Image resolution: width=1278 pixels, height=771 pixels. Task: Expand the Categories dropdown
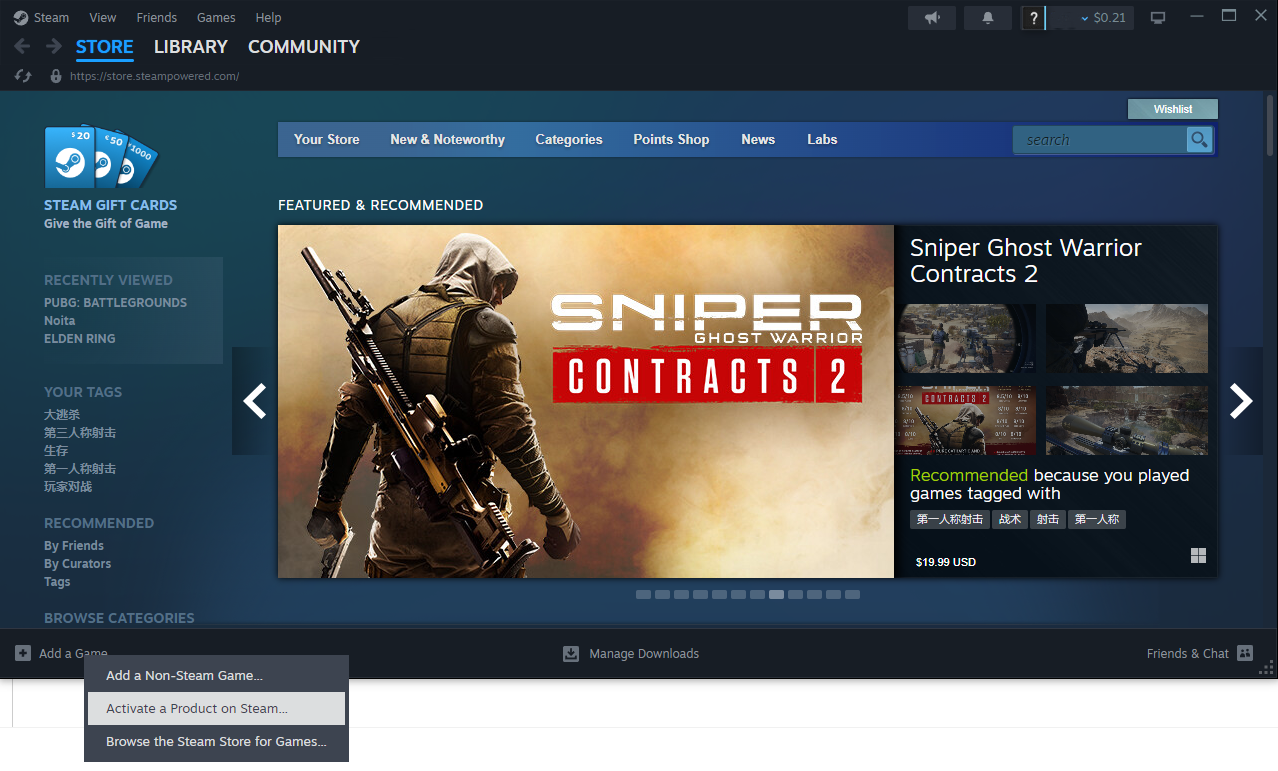pyautogui.click(x=569, y=140)
